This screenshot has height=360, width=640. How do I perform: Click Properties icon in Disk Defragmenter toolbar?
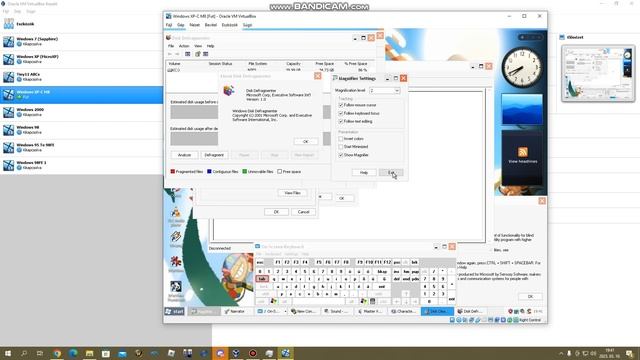pyautogui.click(x=198, y=54)
